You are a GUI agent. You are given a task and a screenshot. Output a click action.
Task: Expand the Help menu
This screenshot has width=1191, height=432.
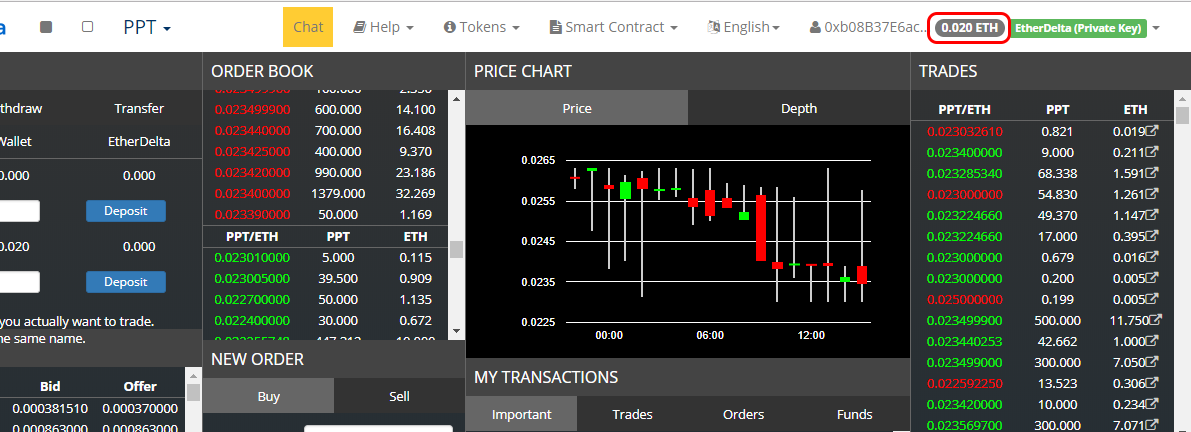[384, 27]
